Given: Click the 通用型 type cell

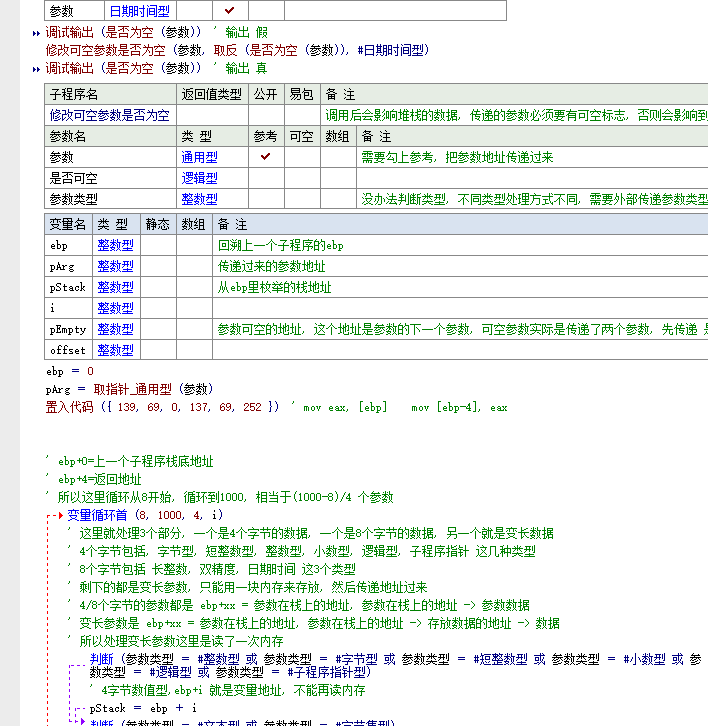Looking at the screenshot, I should point(199,157).
